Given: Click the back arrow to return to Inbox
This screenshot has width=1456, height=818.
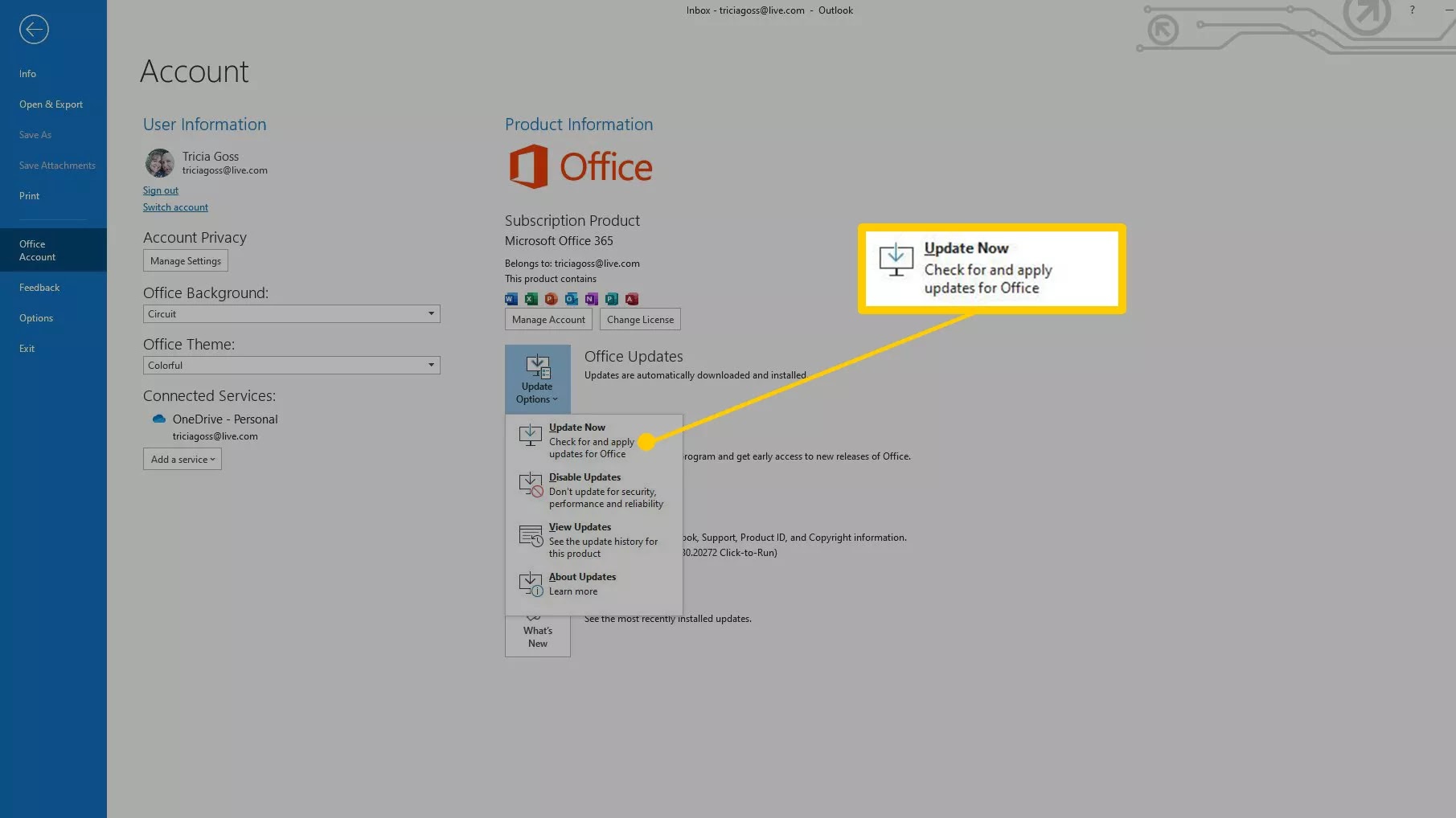Looking at the screenshot, I should 34,30.
